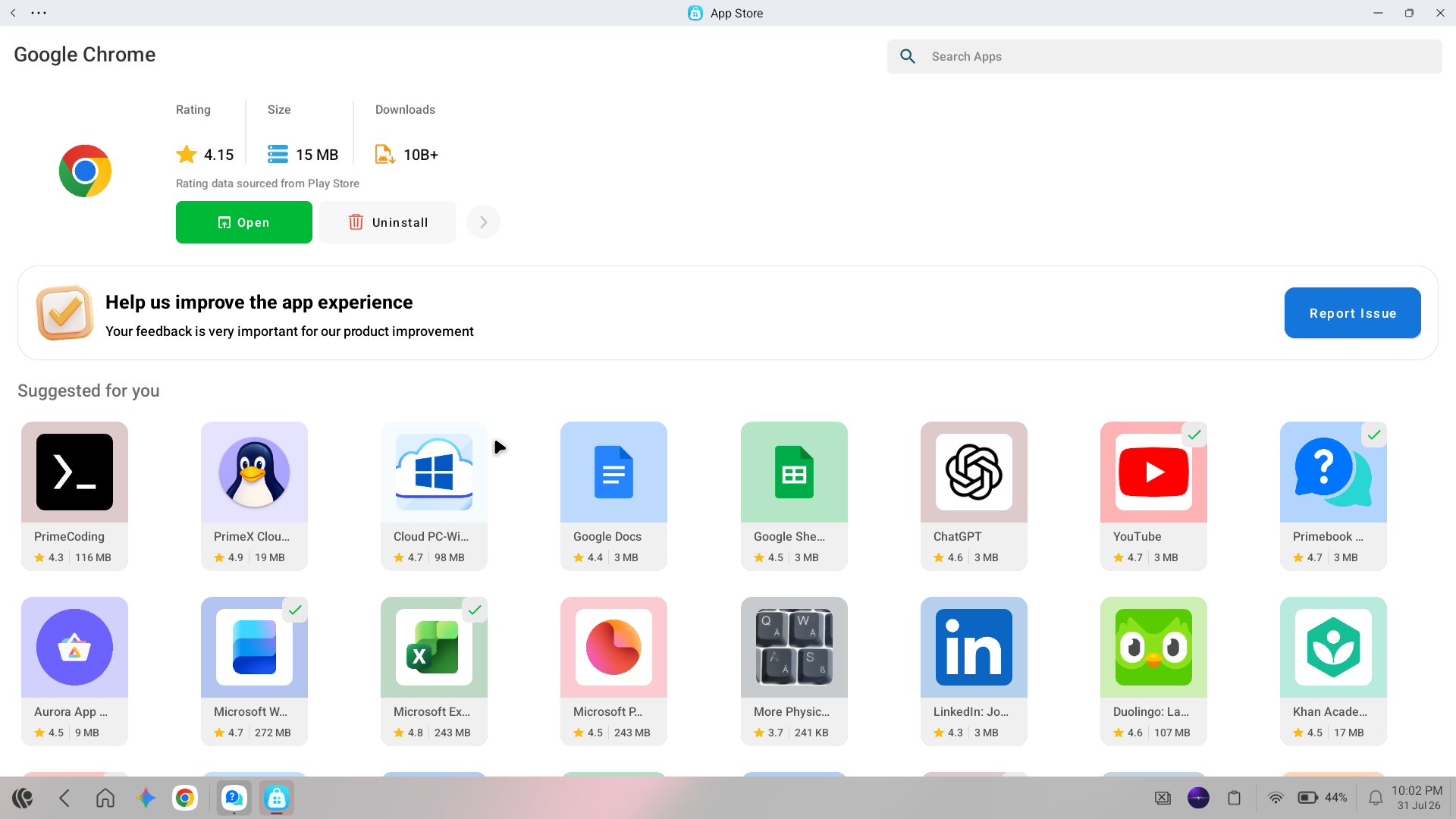The image size is (1456, 819).
Task: Click the 4.15 rating value
Action: [219, 155]
